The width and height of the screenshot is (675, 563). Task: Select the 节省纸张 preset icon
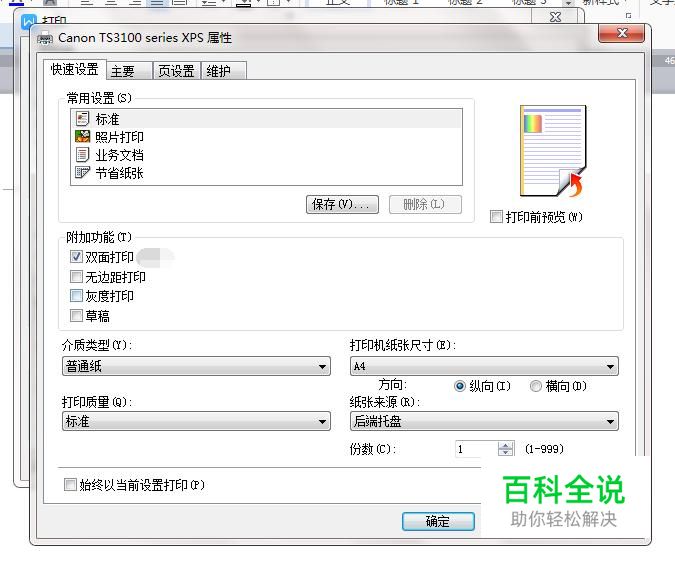[x=82, y=173]
